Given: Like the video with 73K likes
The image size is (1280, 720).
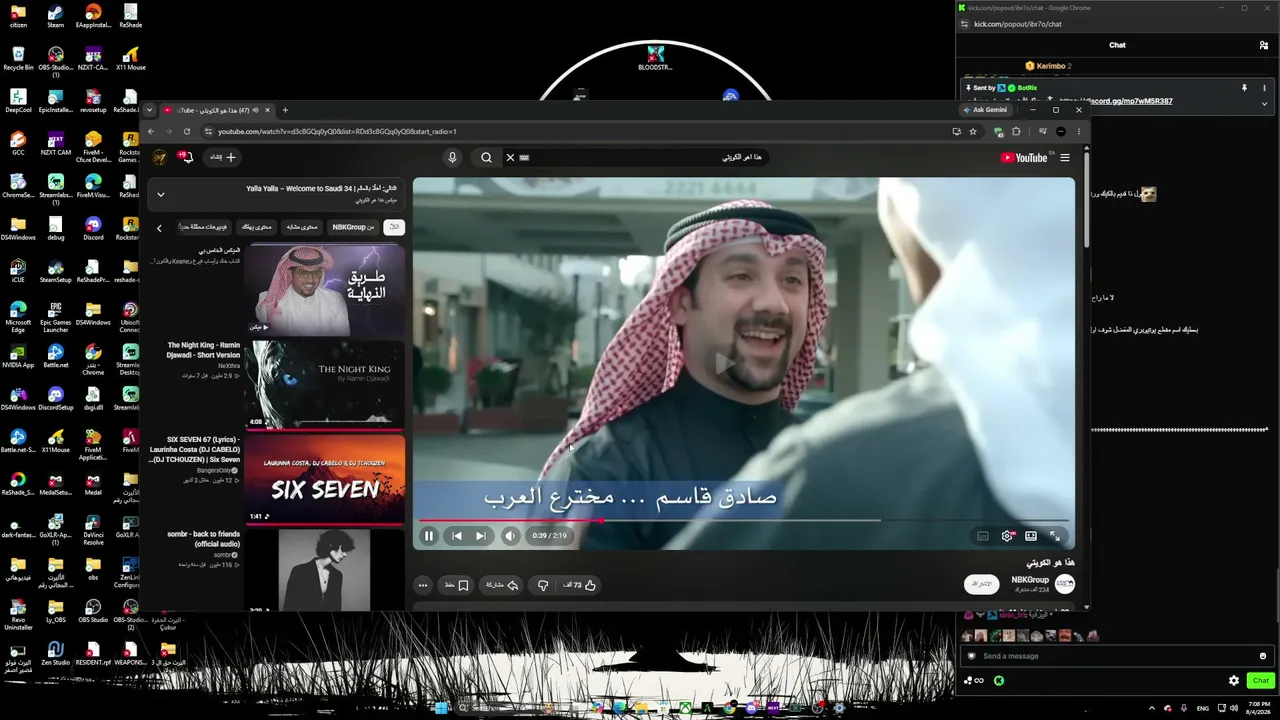Looking at the screenshot, I should pyautogui.click(x=581, y=585).
